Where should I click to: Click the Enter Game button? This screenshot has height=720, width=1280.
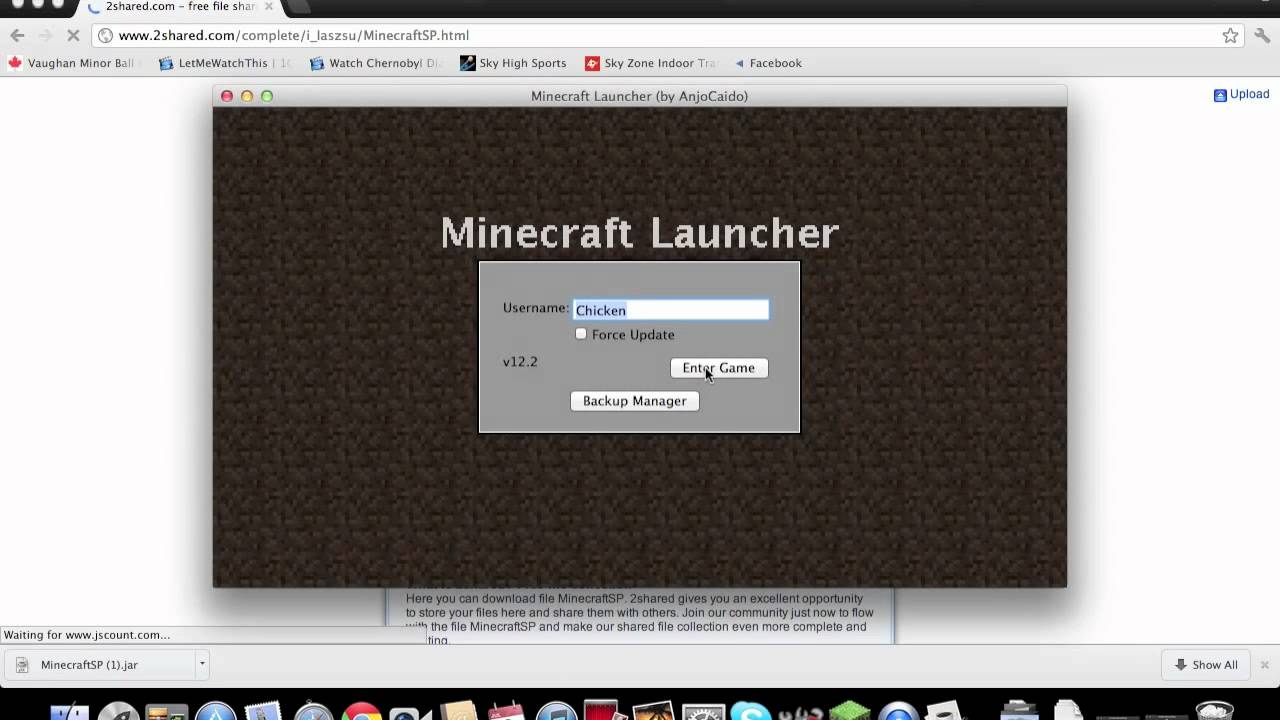(719, 368)
